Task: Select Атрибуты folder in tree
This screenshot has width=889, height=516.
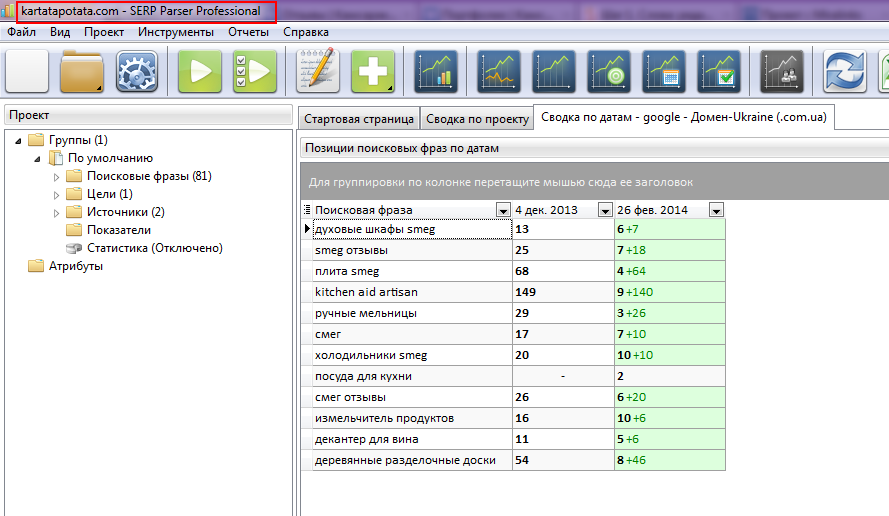Action: (x=76, y=267)
